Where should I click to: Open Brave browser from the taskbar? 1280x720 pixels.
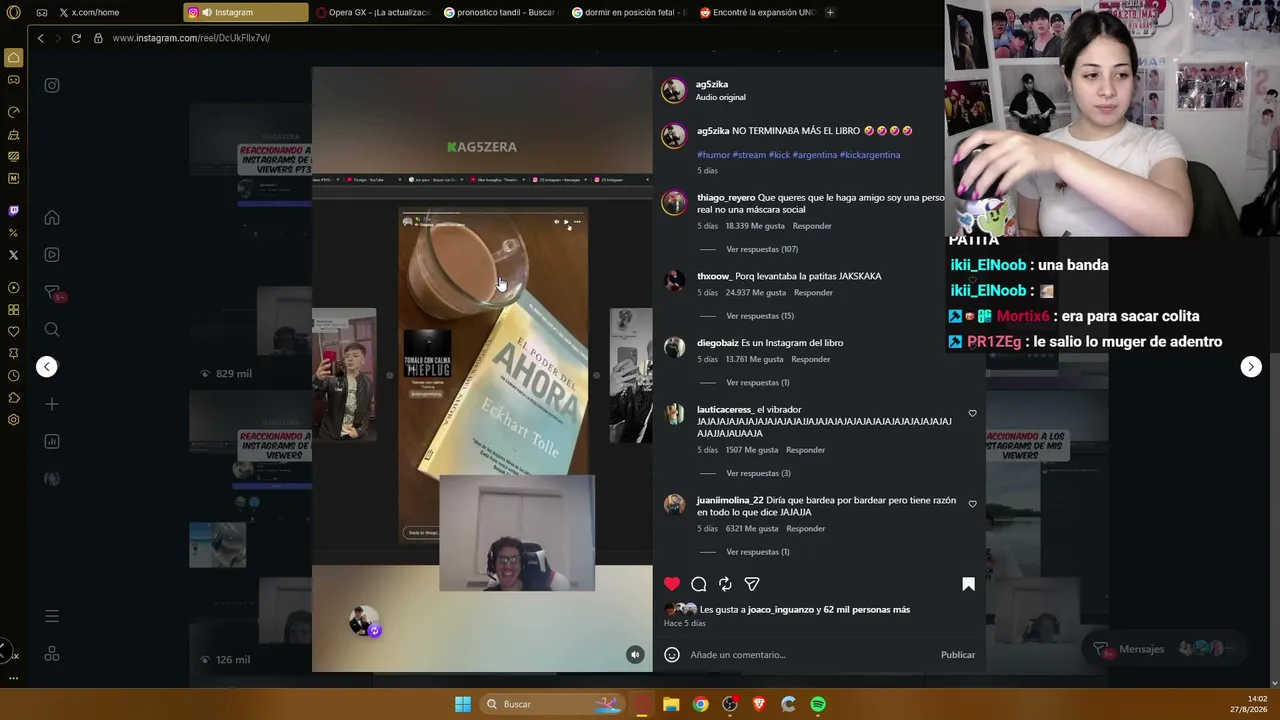pos(759,704)
